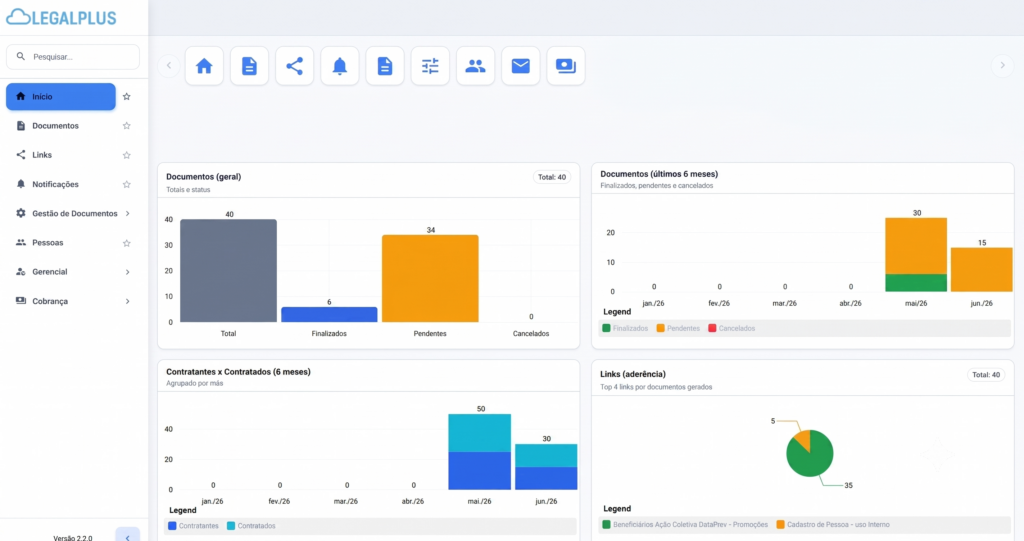Toggle the Pendentes legend entry
The image size is (1024, 541).
pyautogui.click(x=678, y=329)
